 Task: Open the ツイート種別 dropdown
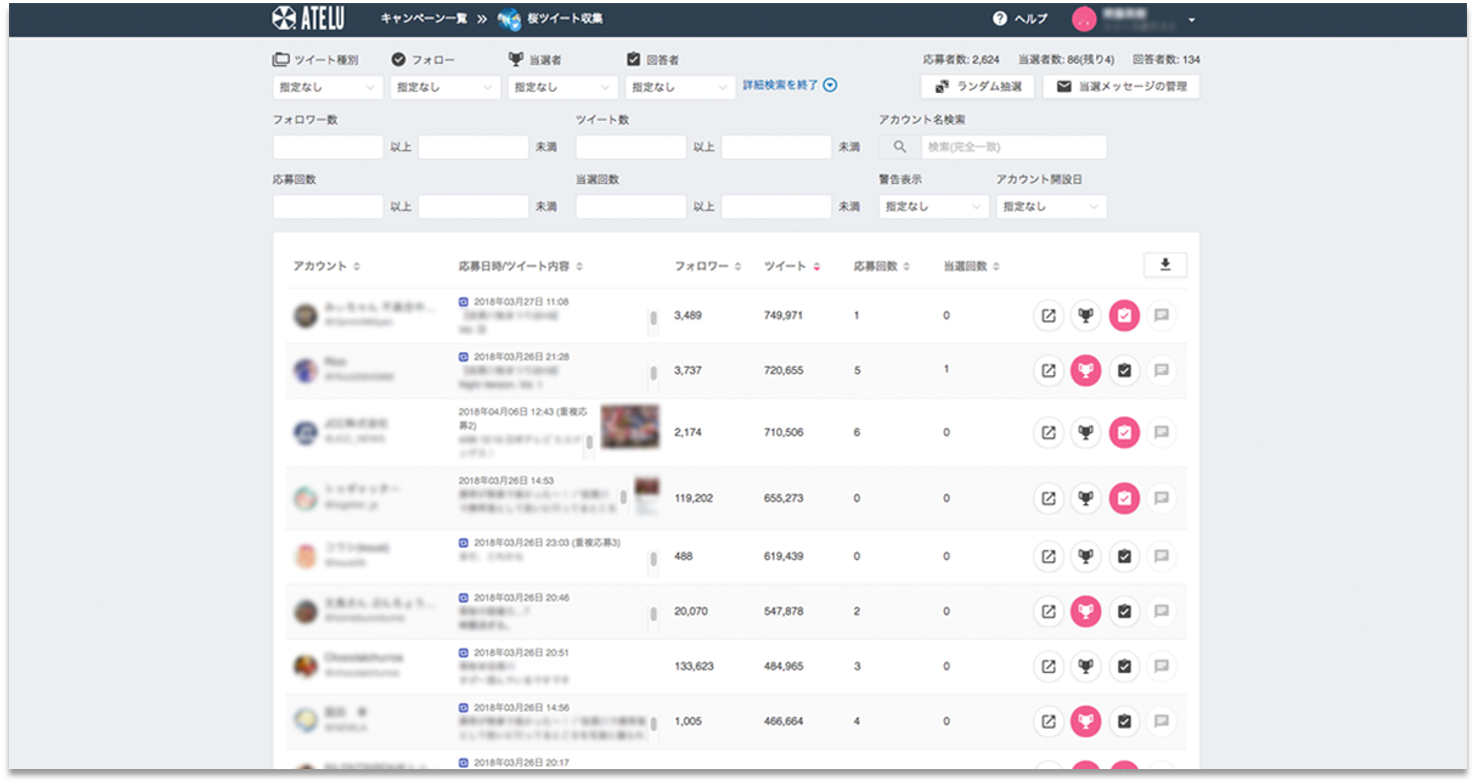328,88
